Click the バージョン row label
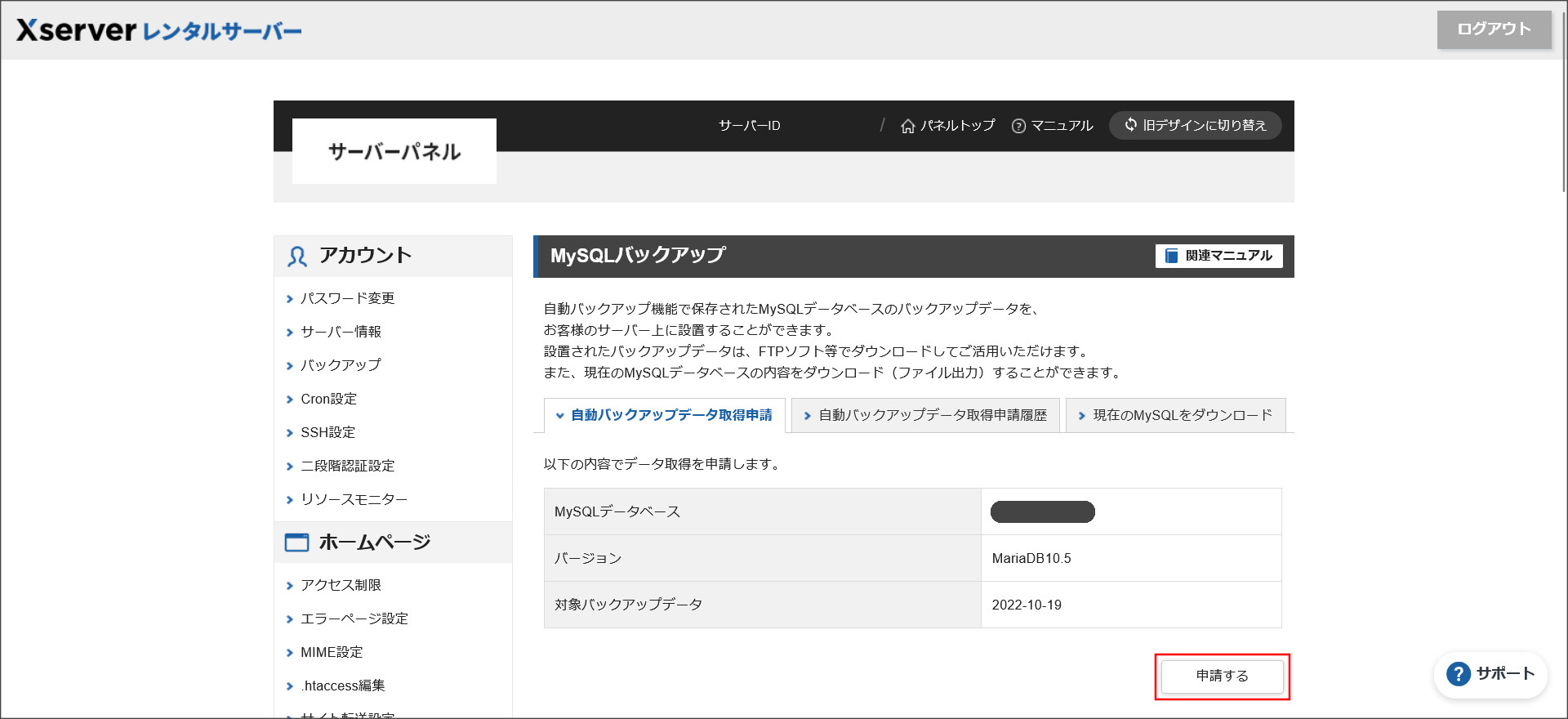The width and height of the screenshot is (1568, 719). 588,558
